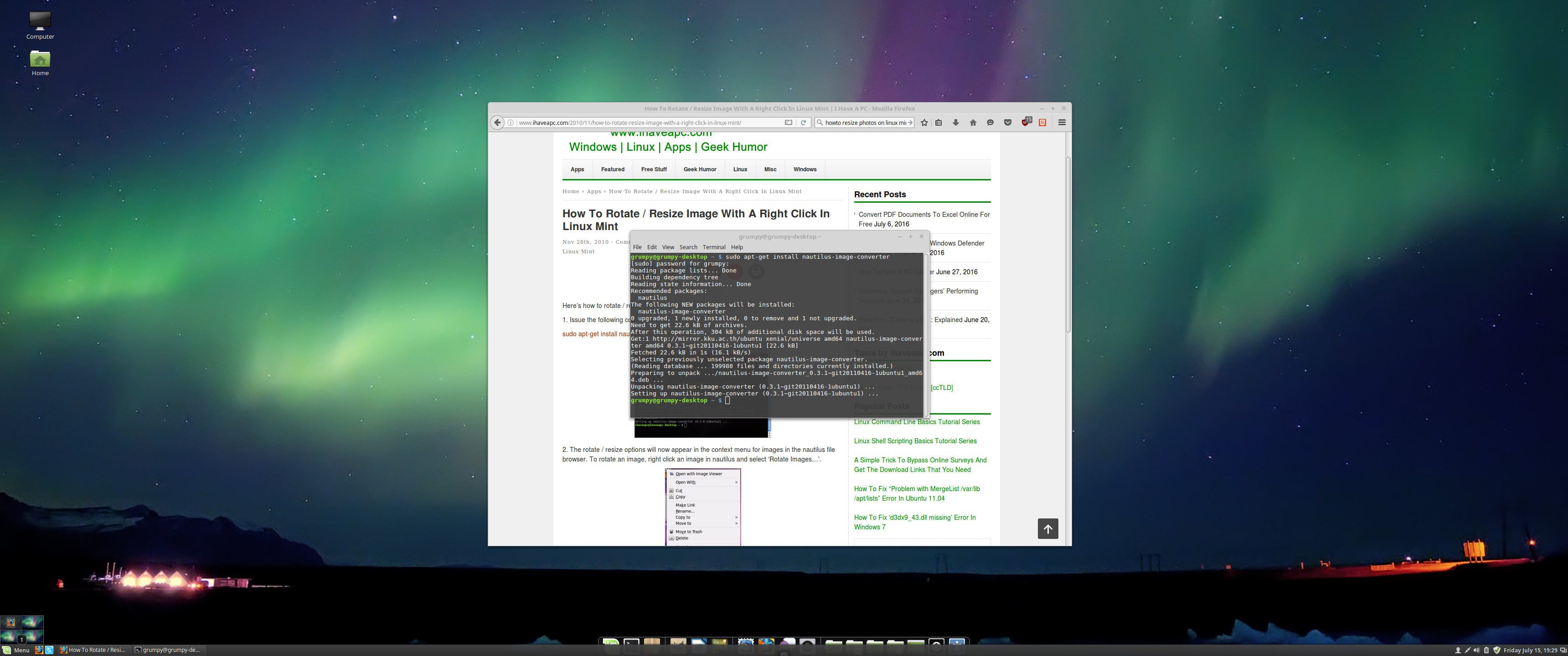Save page to Pocket icon

(1007, 122)
